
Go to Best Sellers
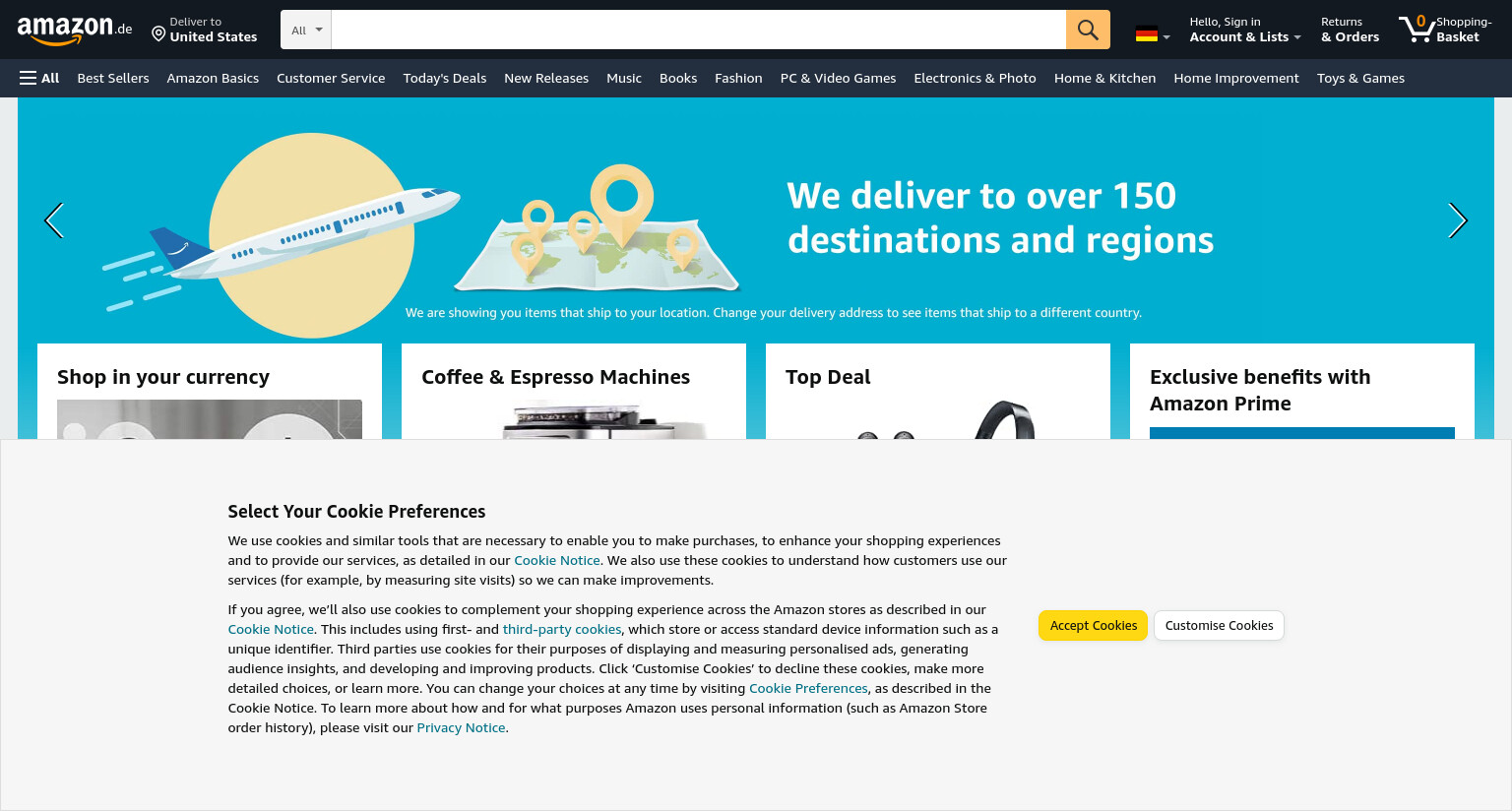pyautogui.click(x=113, y=78)
